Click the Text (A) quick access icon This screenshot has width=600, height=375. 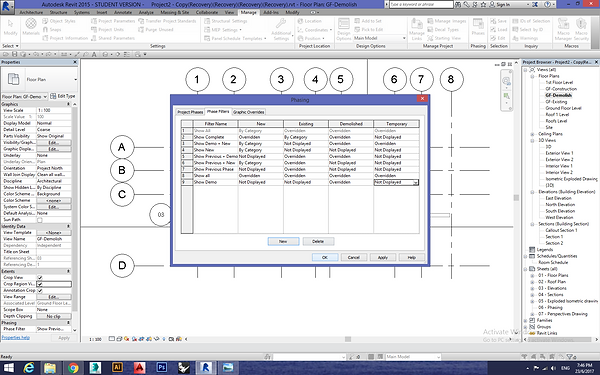tap(94, 54)
